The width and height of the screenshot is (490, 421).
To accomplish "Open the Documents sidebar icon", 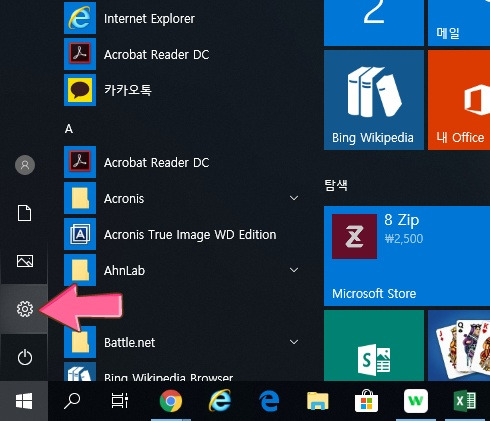I will click(25, 213).
